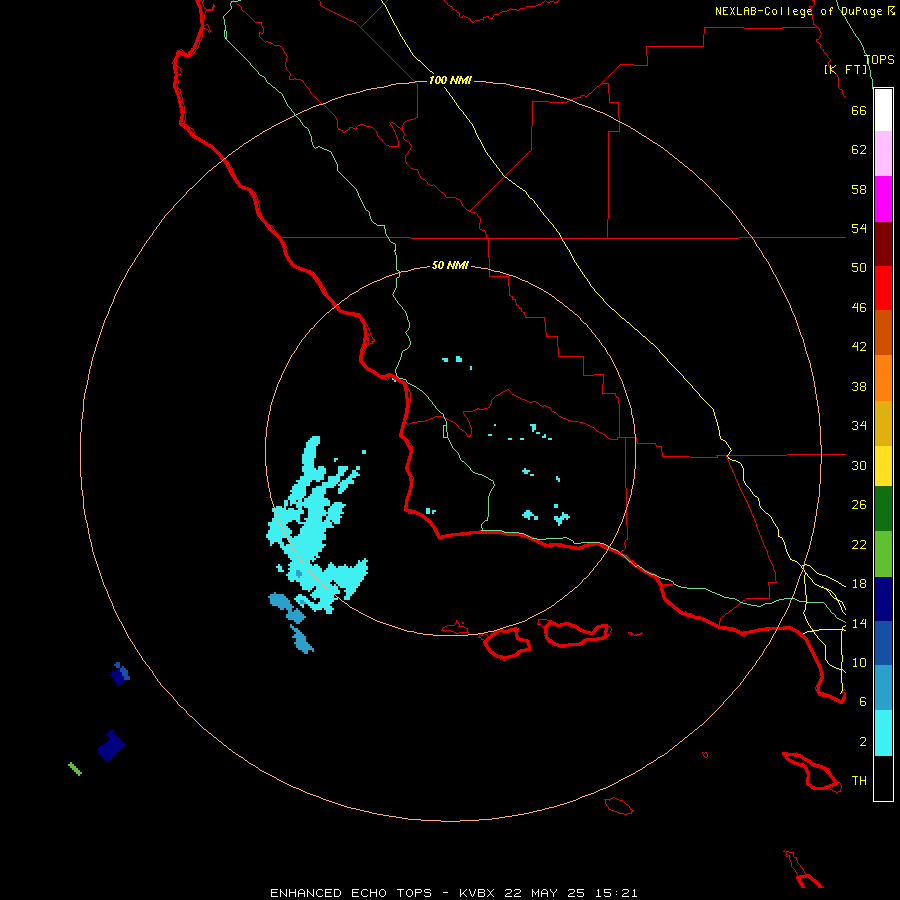Click the legend value "38"
Image resolution: width=900 pixels, height=900 pixels.
(859, 386)
